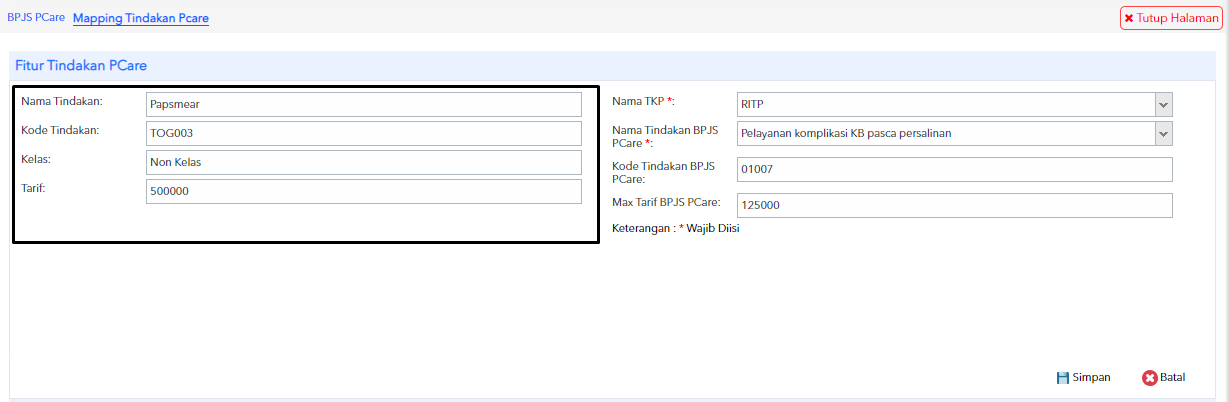Click the Tutup Halaman button

(1171, 18)
